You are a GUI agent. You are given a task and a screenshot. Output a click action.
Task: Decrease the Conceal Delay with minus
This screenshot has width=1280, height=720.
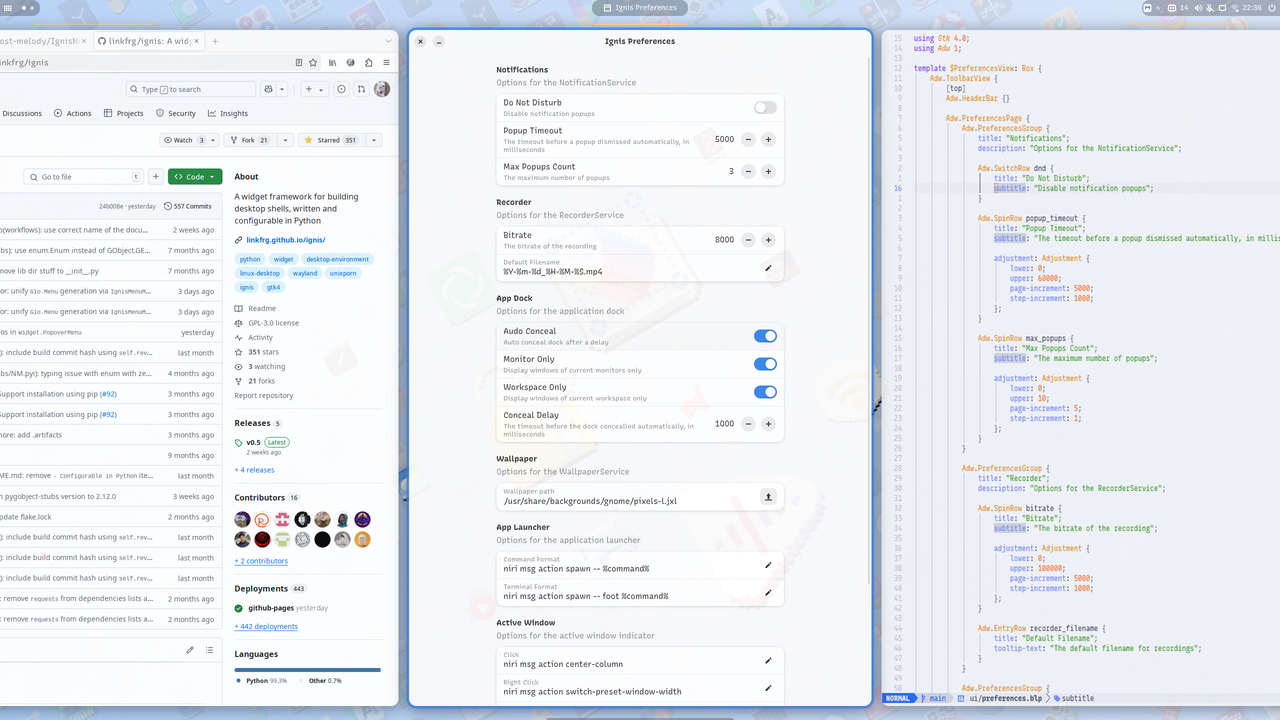[748, 424]
